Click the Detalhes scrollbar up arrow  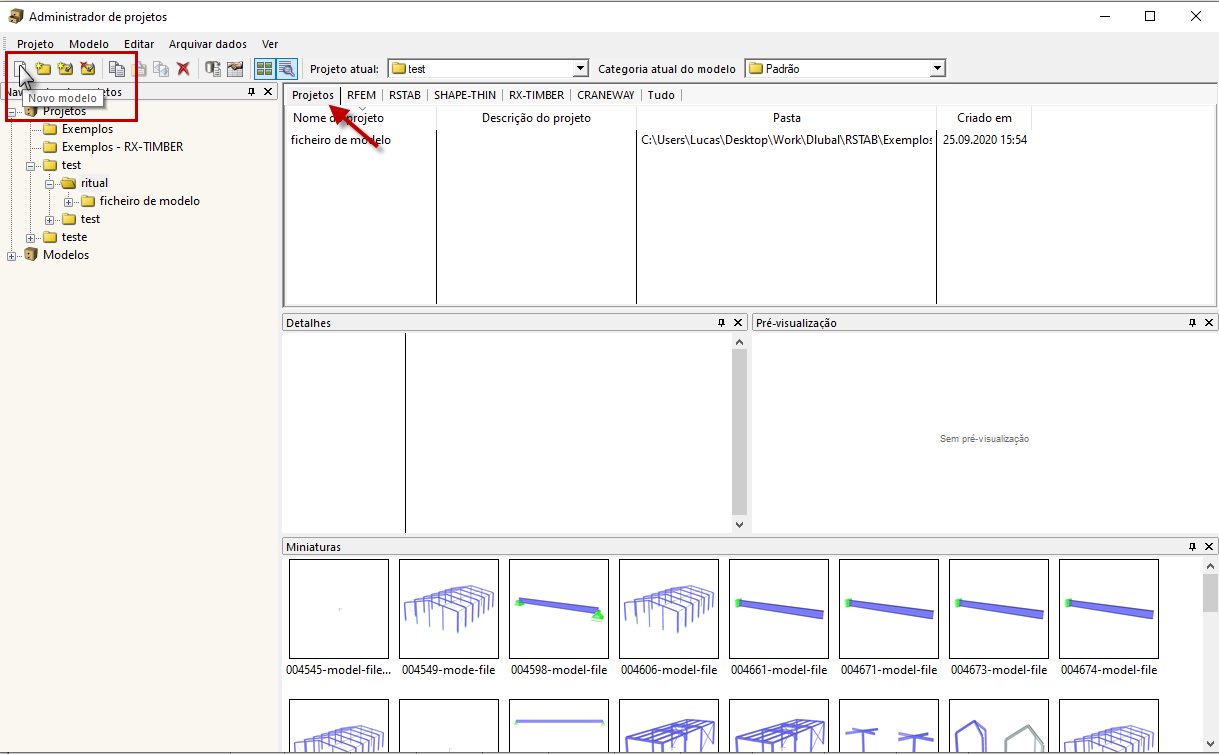coord(739,342)
